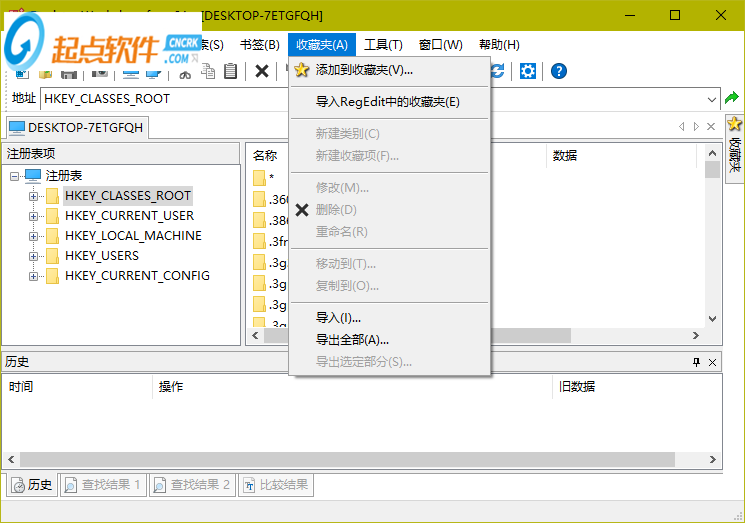Click History panel scroll right arrow
Image resolution: width=745 pixels, height=523 pixels.
(713, 459)
